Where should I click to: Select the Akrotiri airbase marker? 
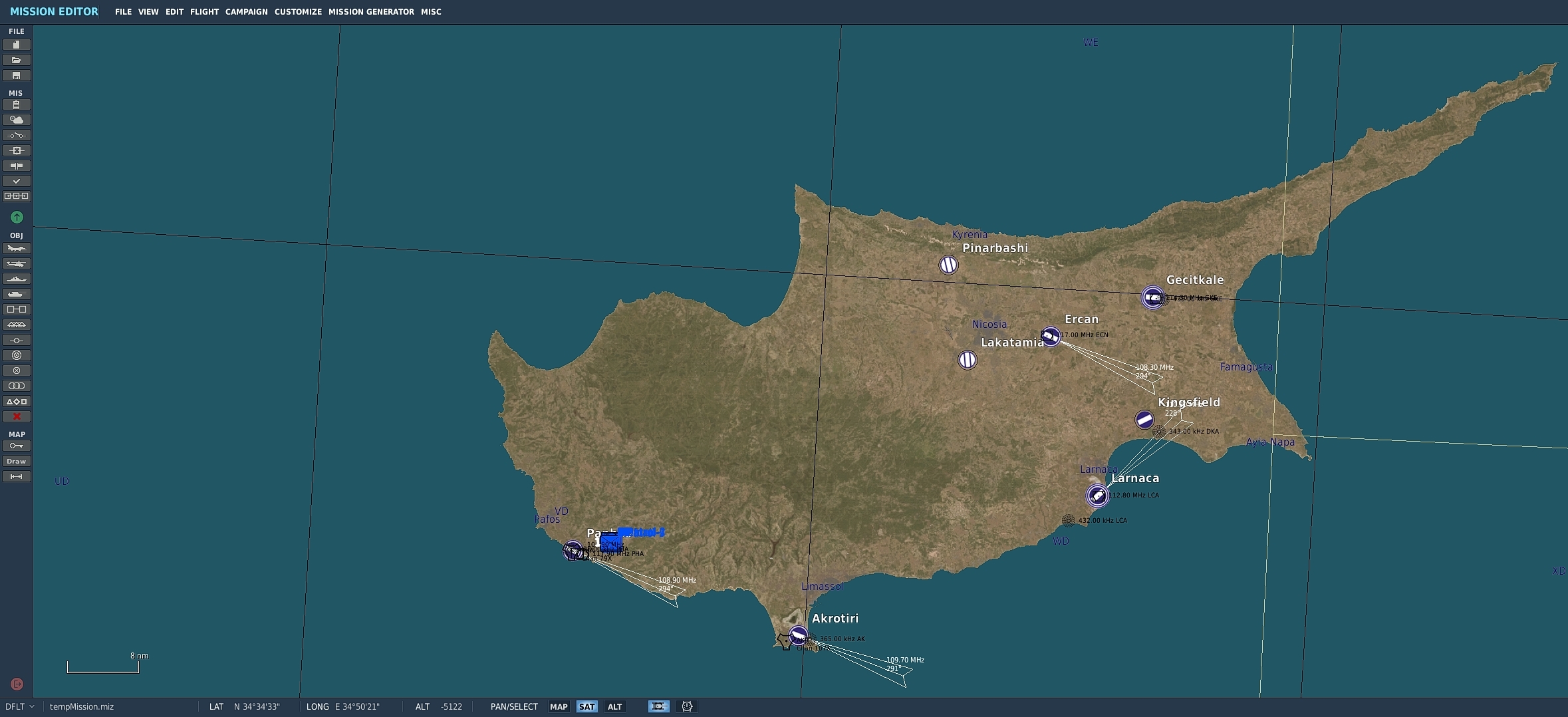tap(798, 635)
